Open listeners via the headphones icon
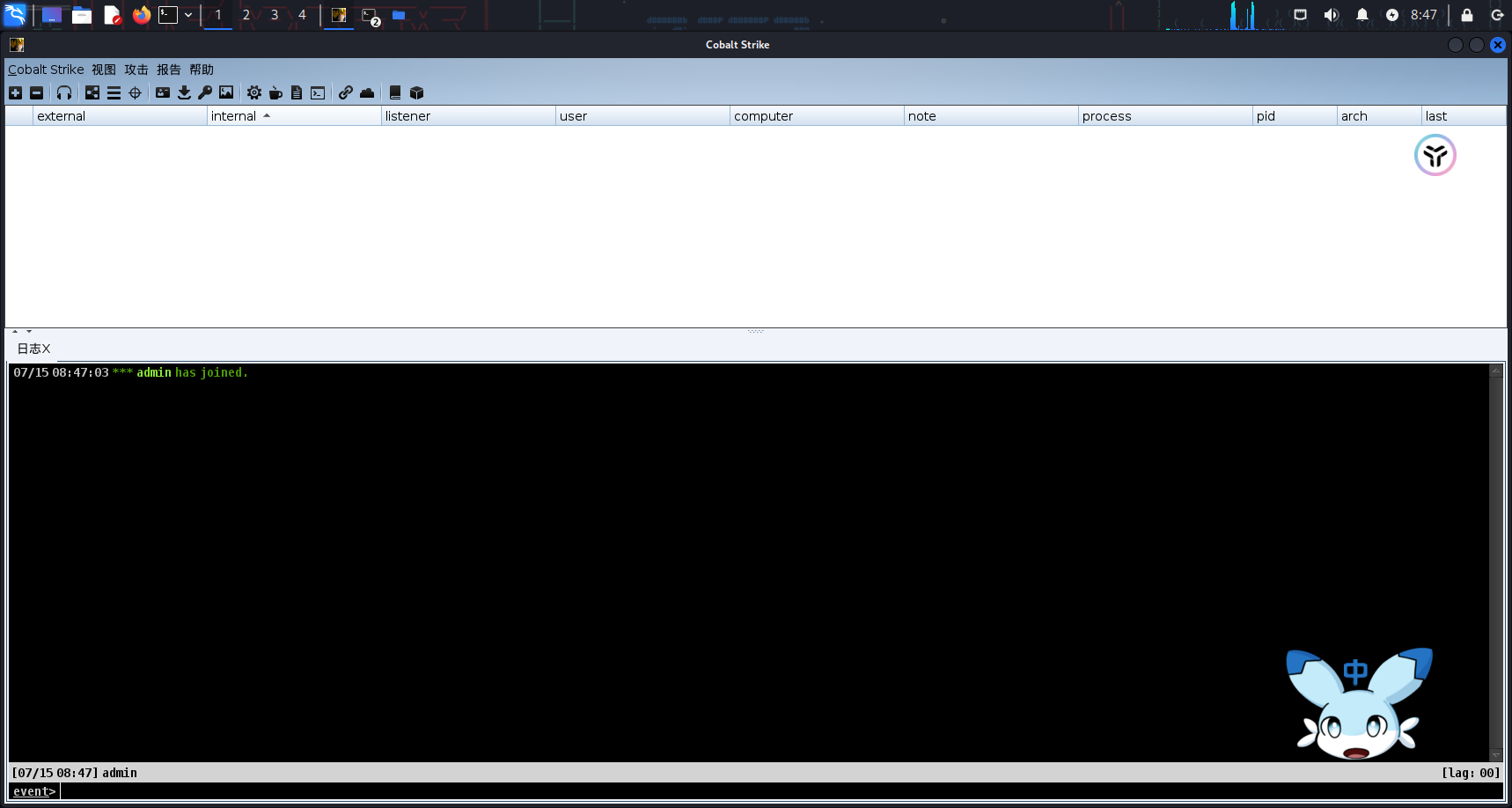Screen dimensions: 1512x808 click(x=64, y=92)
